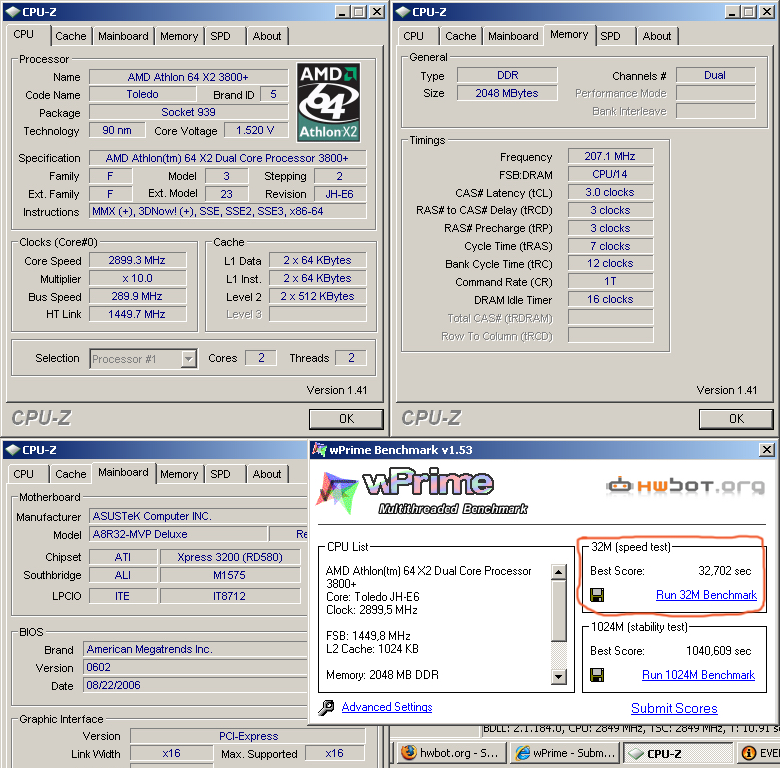Click the wrench icon beside Advanced Settings
Image resolution: width=780 pixels, height=768 pixels.
(x=326, y=707)
